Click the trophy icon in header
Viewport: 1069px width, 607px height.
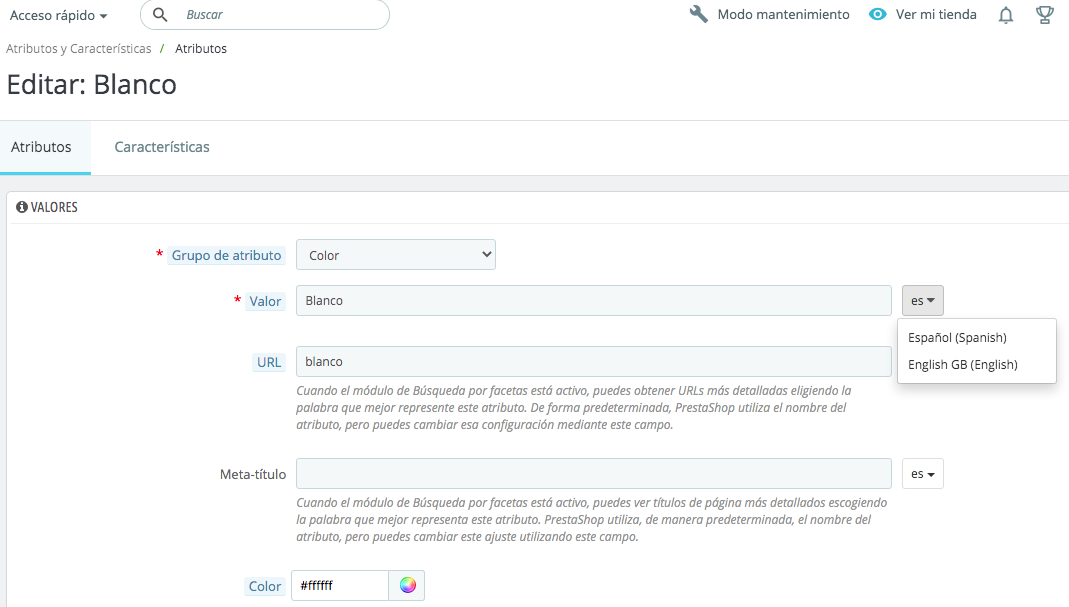(1045, 15)
